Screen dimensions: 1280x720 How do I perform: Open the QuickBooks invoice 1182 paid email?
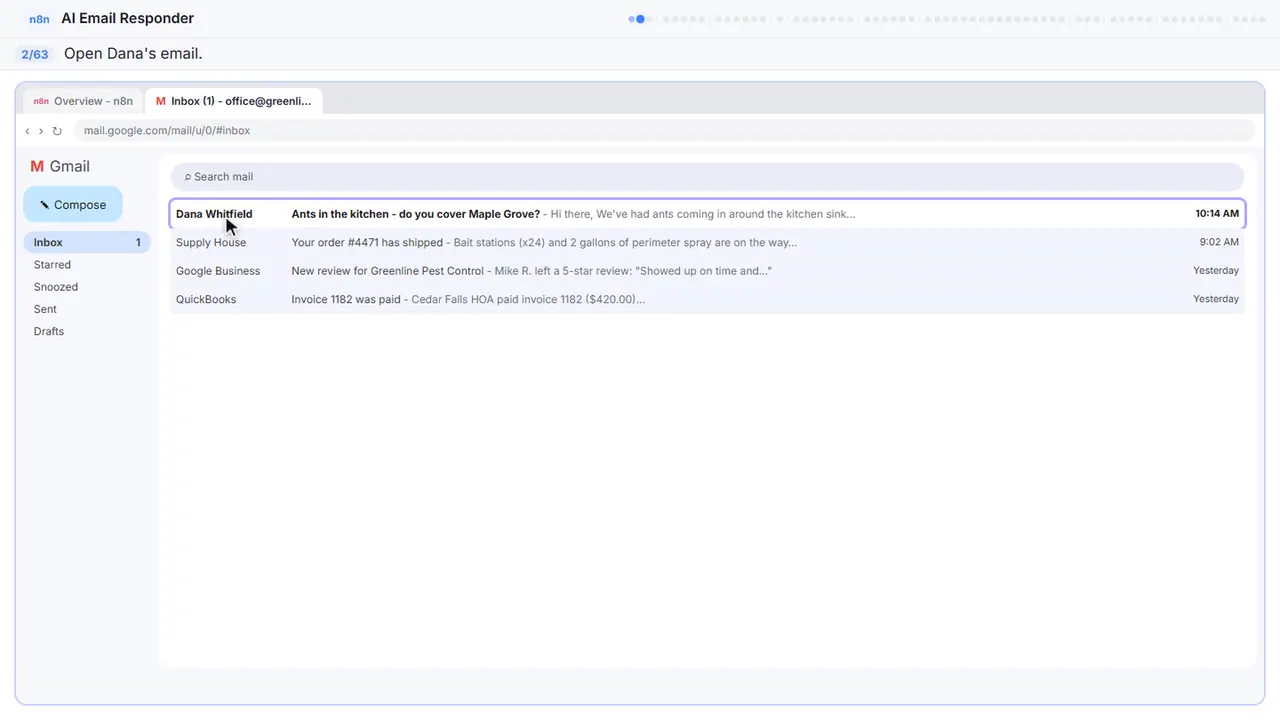pyautogui.click(x=707, y=299)
